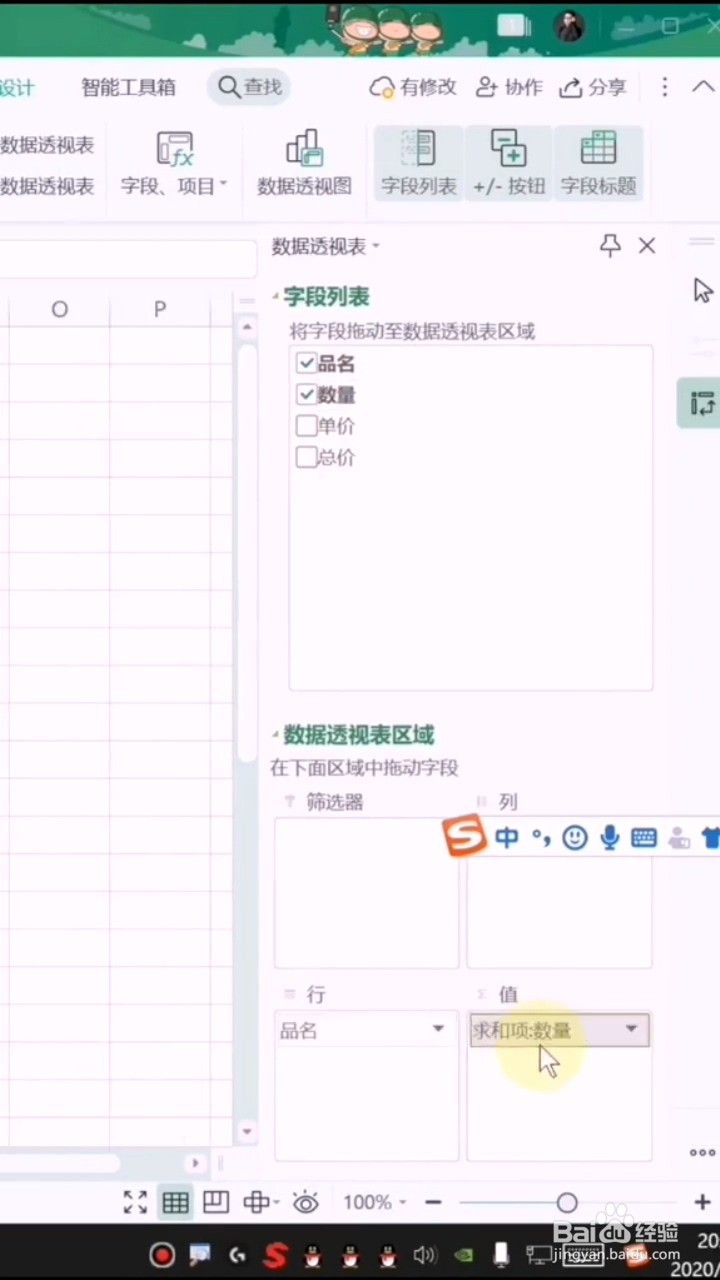The image size is (720, 1280).
Task: Switch to full screen view in status bar
Action: coord(135,1202)
